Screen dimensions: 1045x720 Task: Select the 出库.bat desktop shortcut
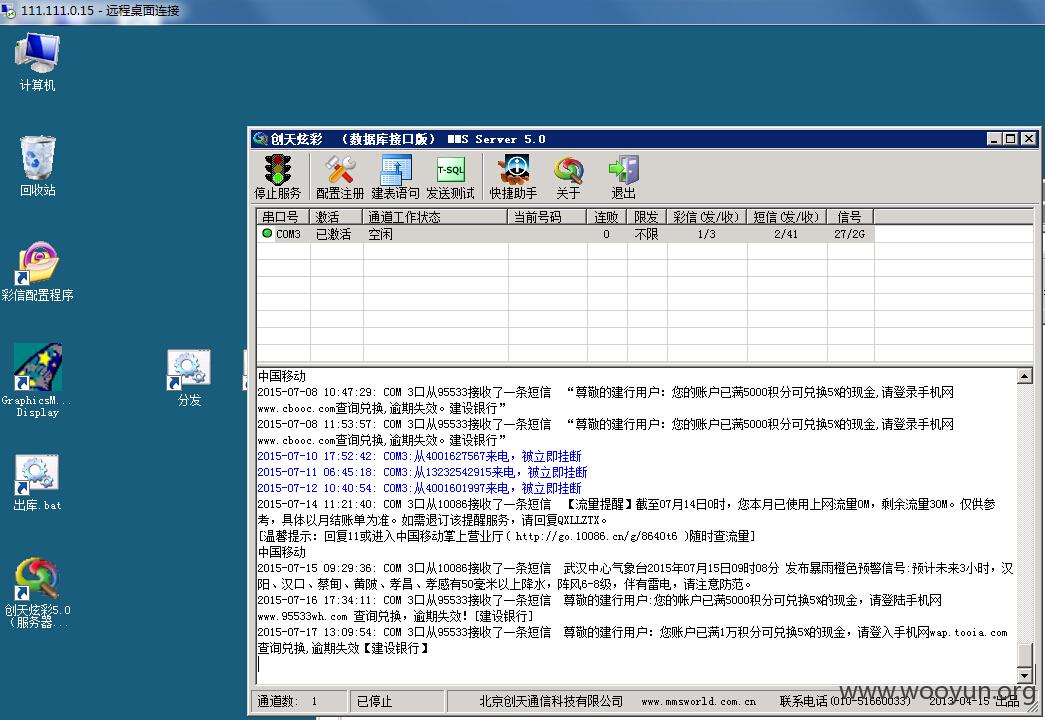37,483
